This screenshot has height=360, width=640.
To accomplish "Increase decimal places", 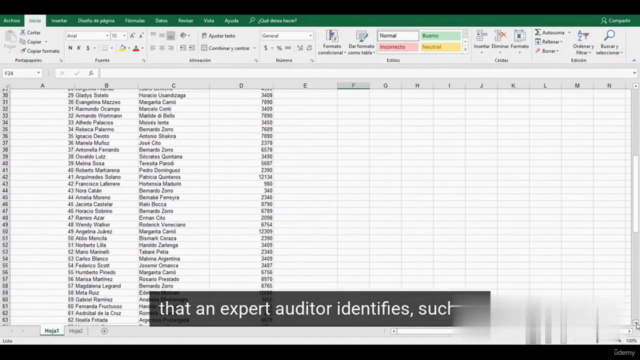I will (300, 48).
